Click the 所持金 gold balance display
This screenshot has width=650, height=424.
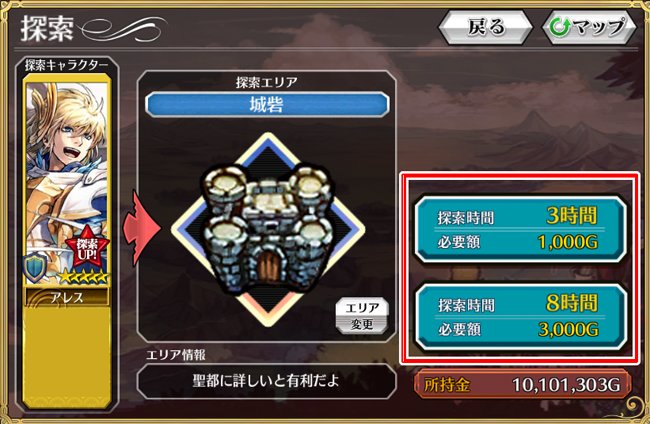point(522,384)
